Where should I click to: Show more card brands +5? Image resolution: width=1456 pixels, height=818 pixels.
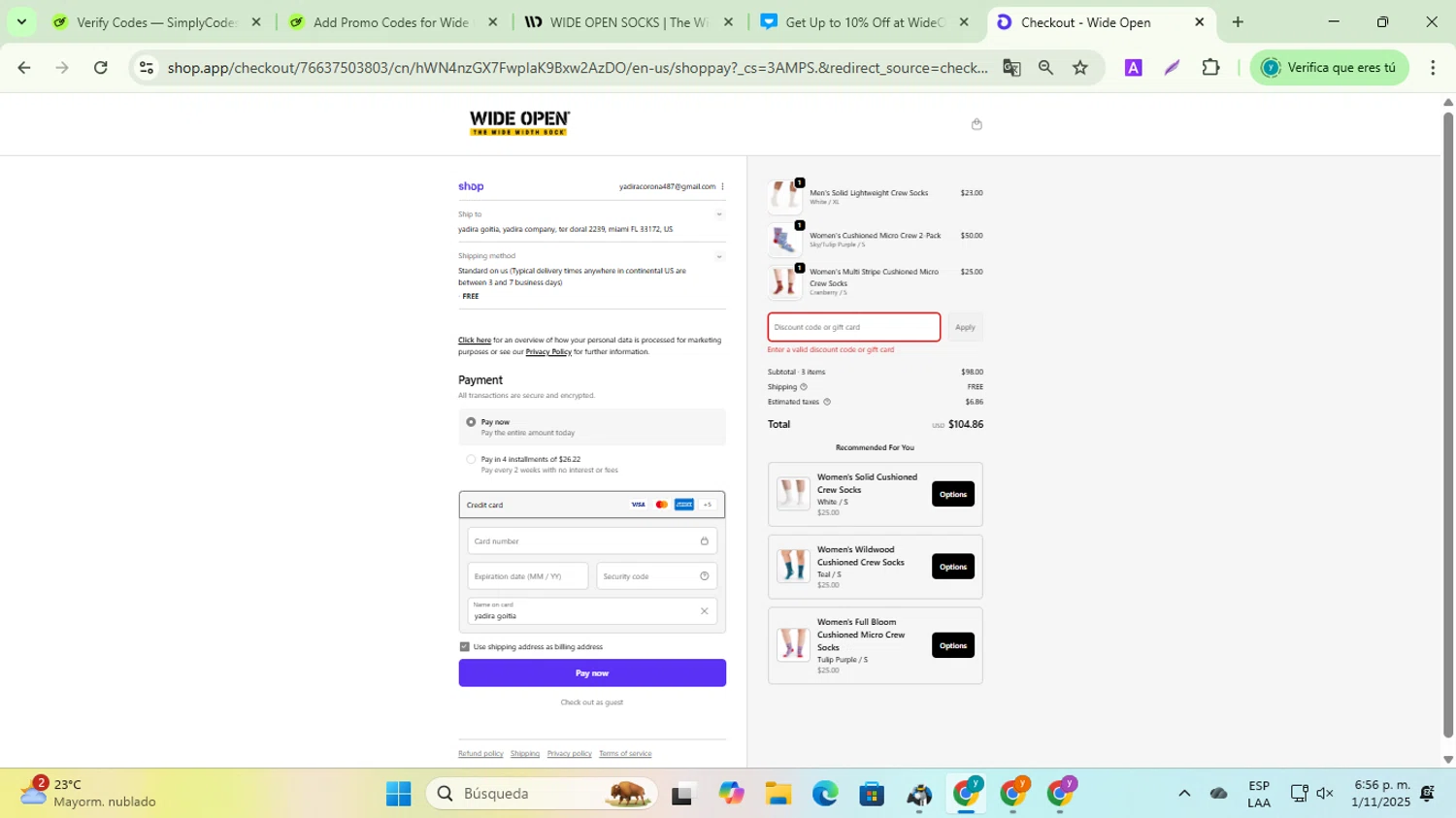(x=708, y=505)
